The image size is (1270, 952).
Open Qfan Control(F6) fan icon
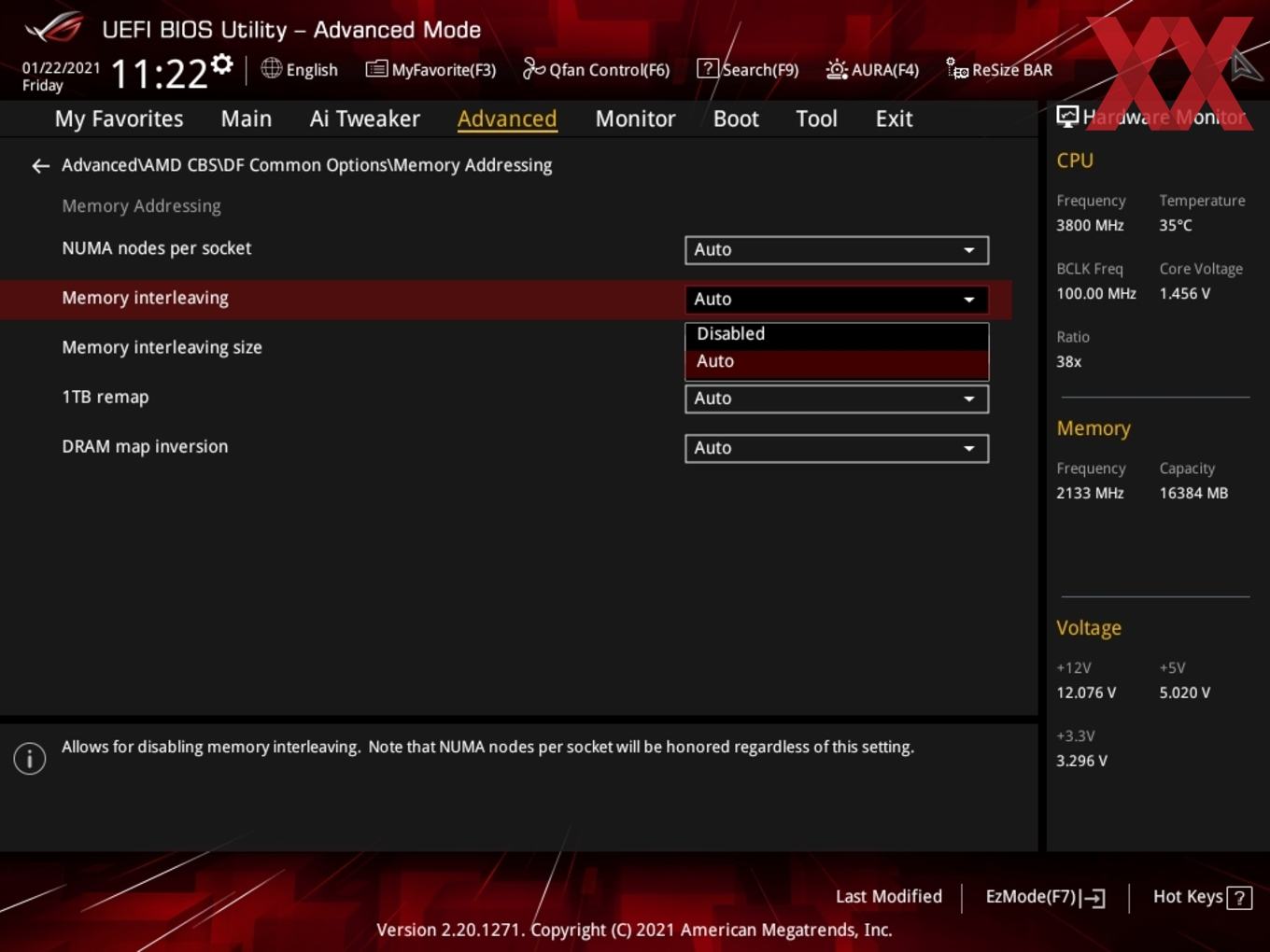533,68
